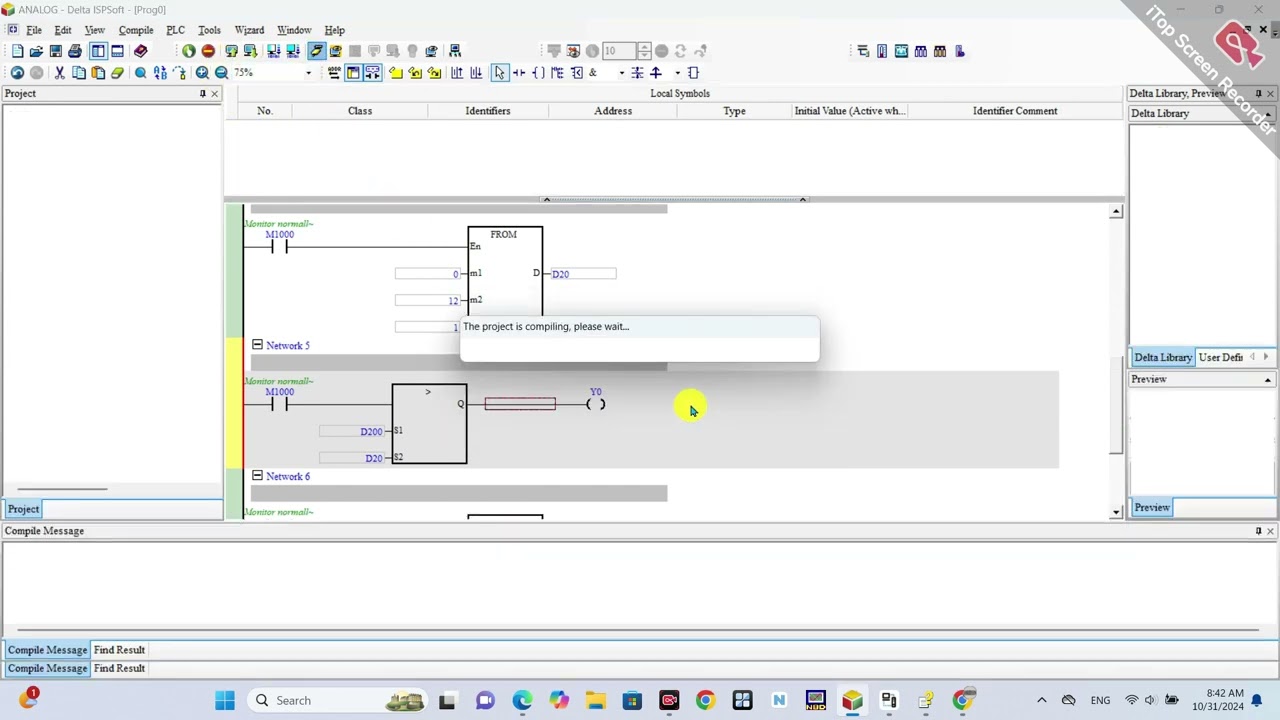1280x720 pixels.
Task: Toggle the network comment display icon
Action: click(372, 73)
